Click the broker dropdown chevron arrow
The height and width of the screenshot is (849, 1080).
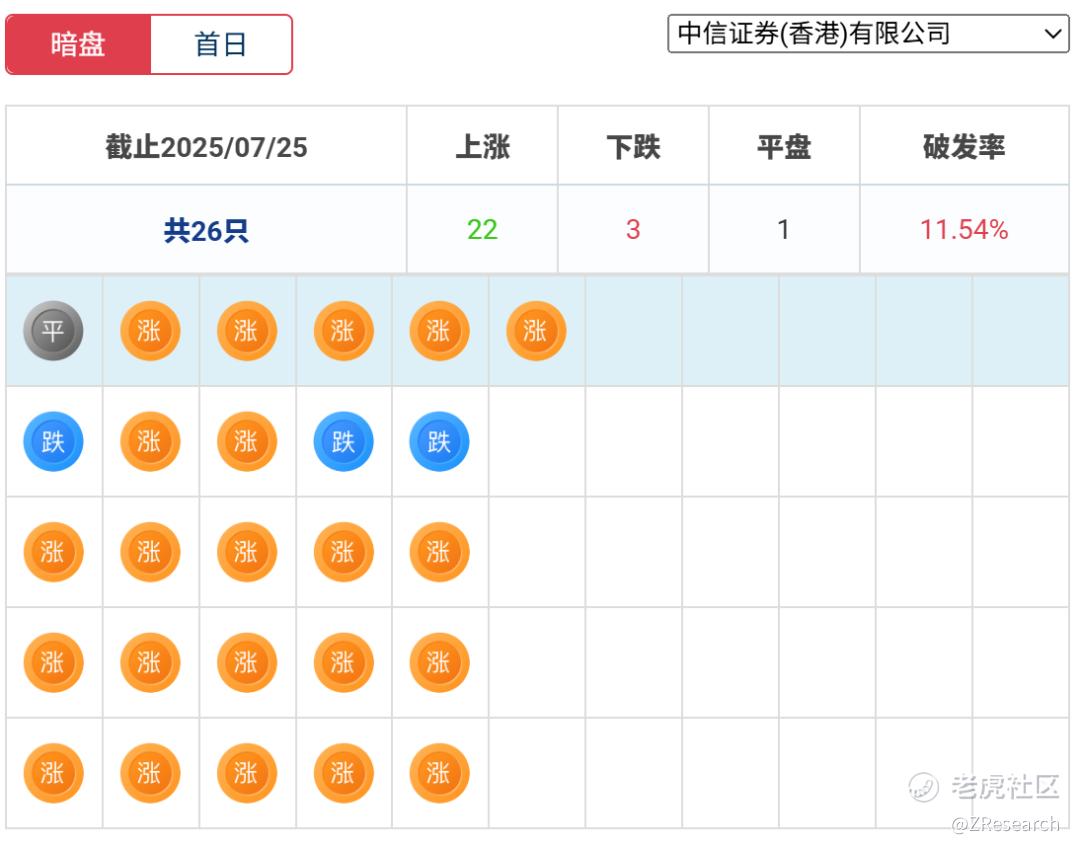pyautogui.click(x=1054, y=34)
